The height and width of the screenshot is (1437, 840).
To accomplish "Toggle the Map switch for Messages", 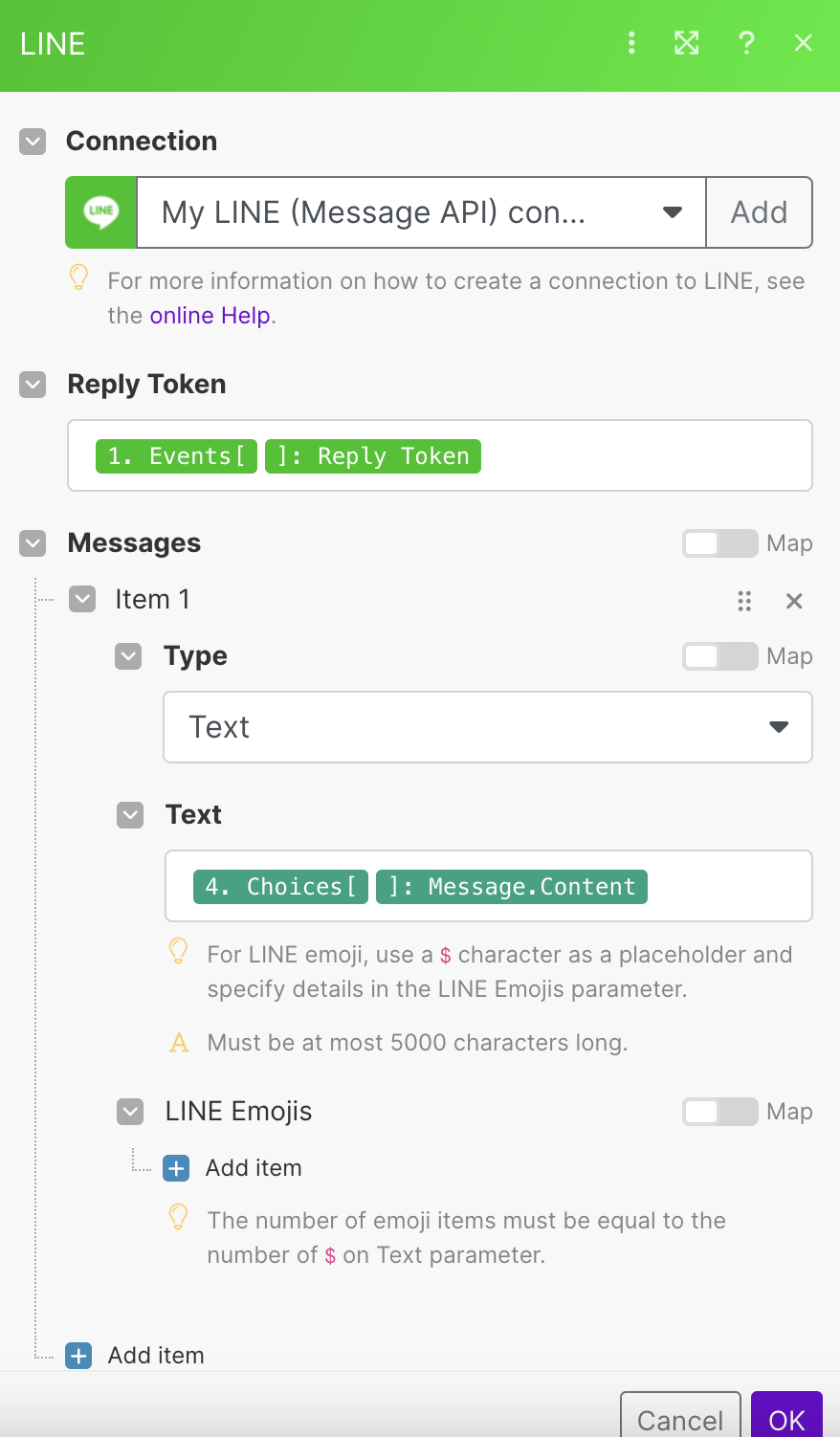I will [x=719, y=543].
